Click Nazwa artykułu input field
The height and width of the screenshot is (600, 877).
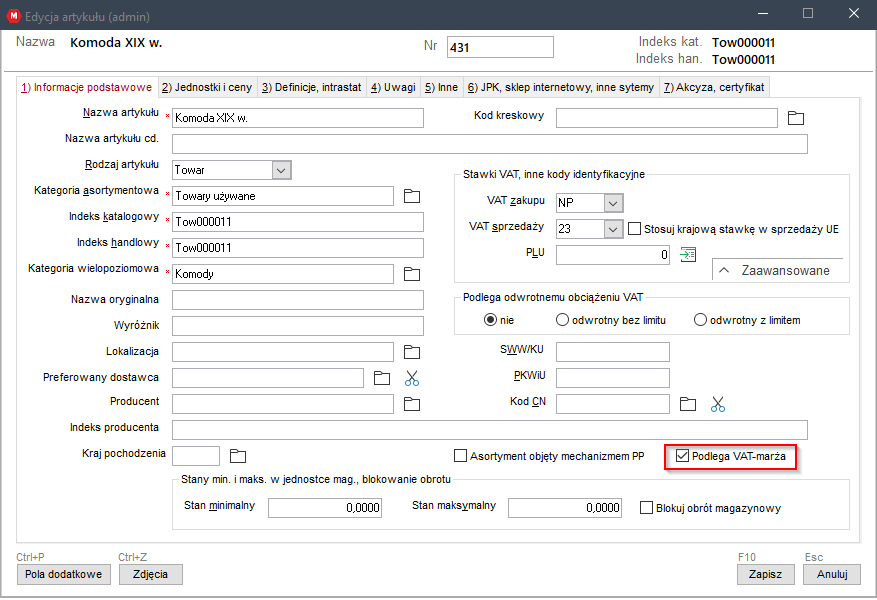click(298, 118)
